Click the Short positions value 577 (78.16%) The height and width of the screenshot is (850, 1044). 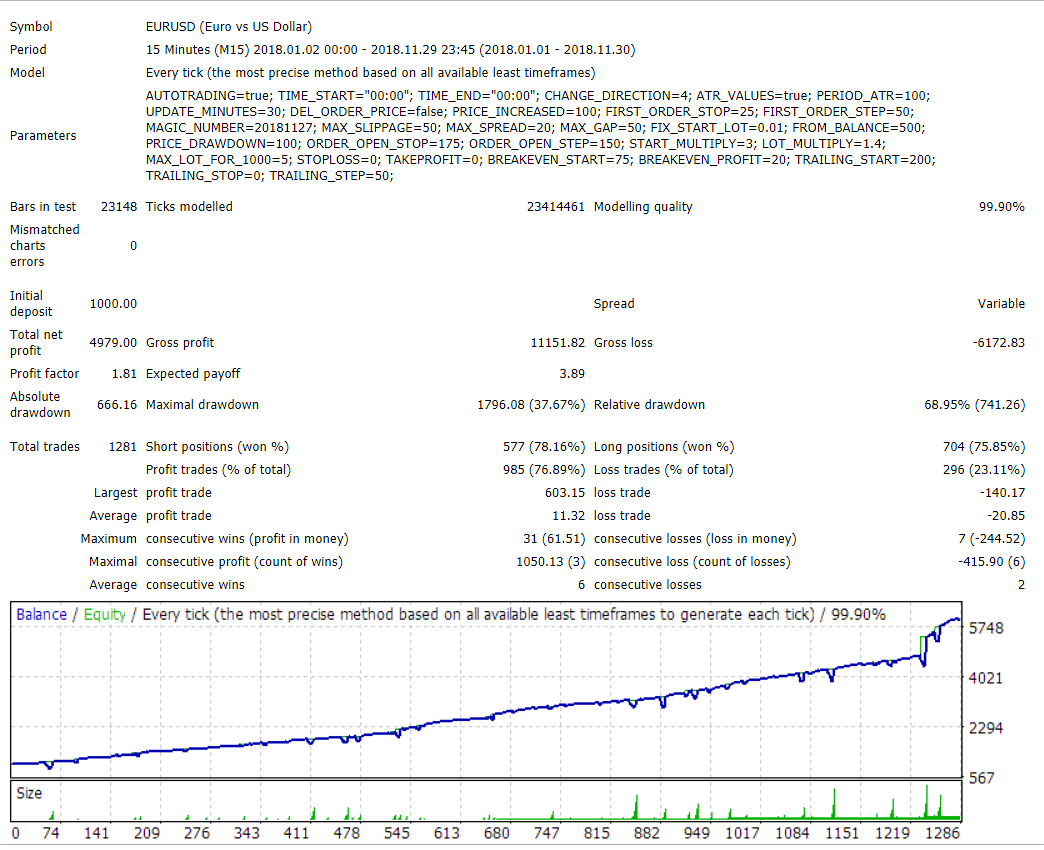543,447
